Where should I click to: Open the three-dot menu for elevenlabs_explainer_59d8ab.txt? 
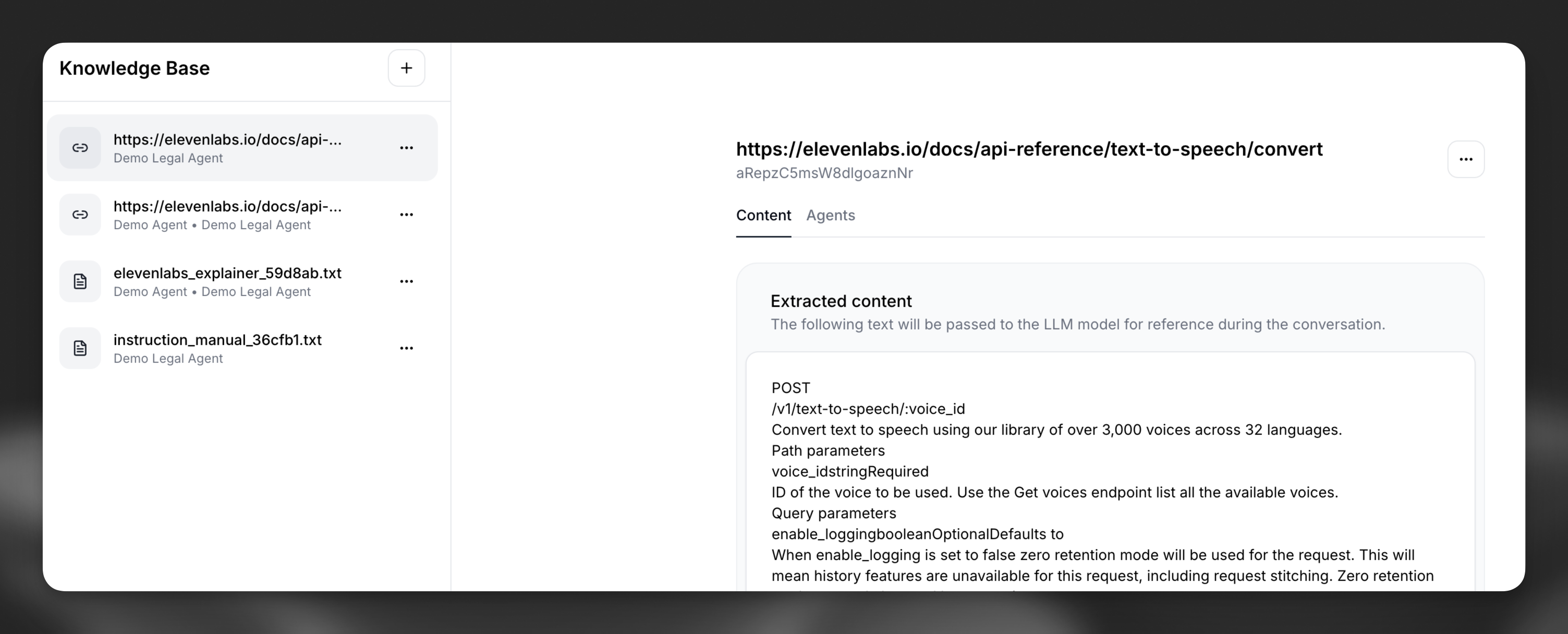407,281
